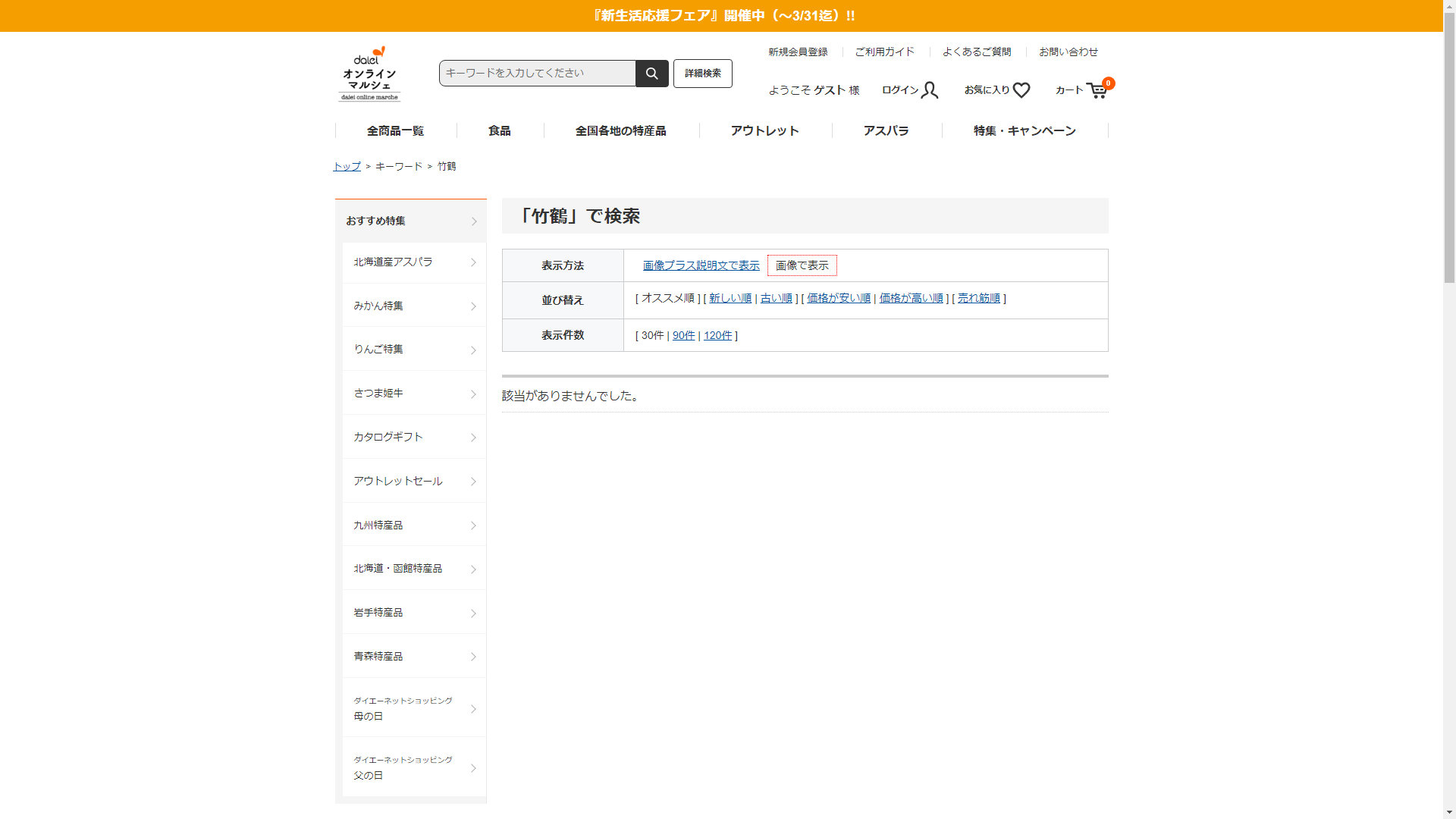The width and height of the screenshot is (1456, 819).
Task: Select image-only display mode
Action: pos(802,265)
